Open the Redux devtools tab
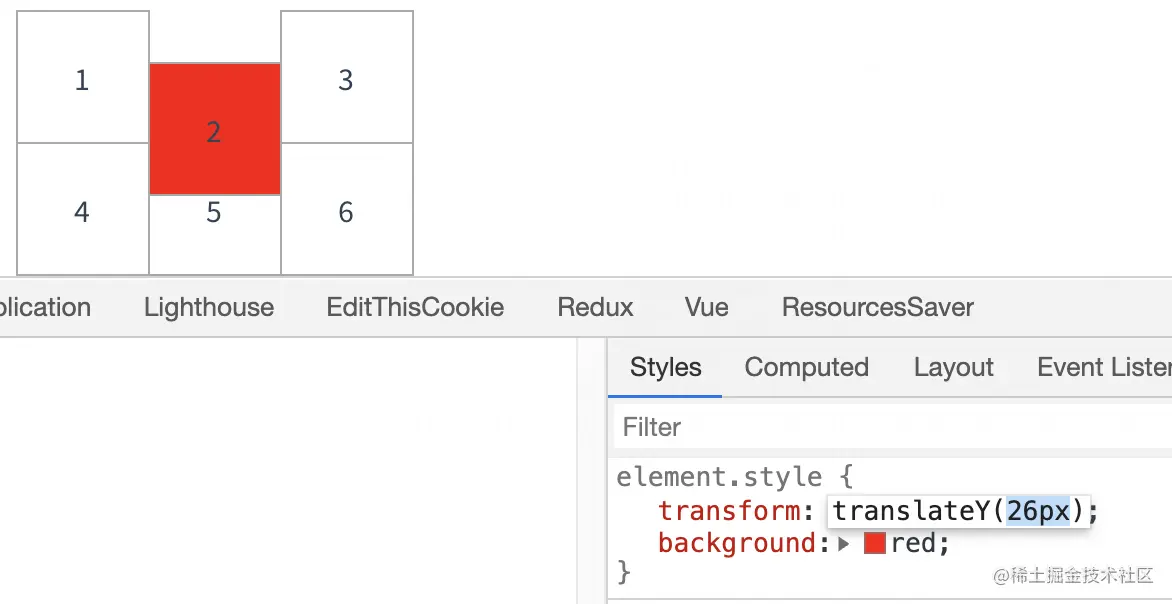1172x604 pixels. coord(595,307)
